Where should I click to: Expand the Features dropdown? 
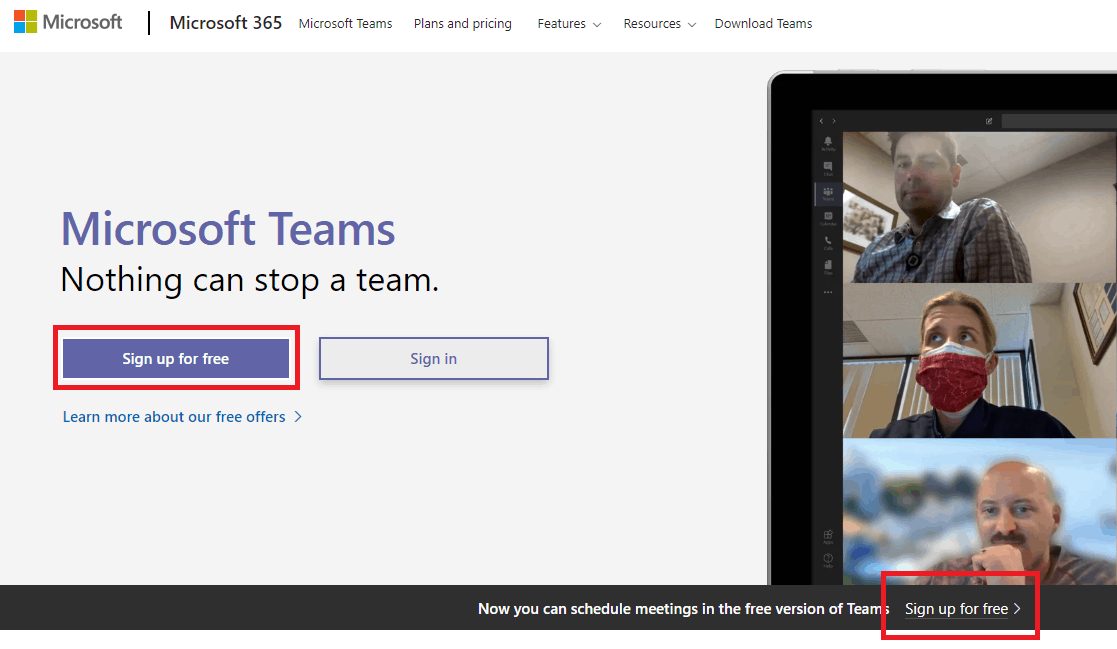click(569, 24)
